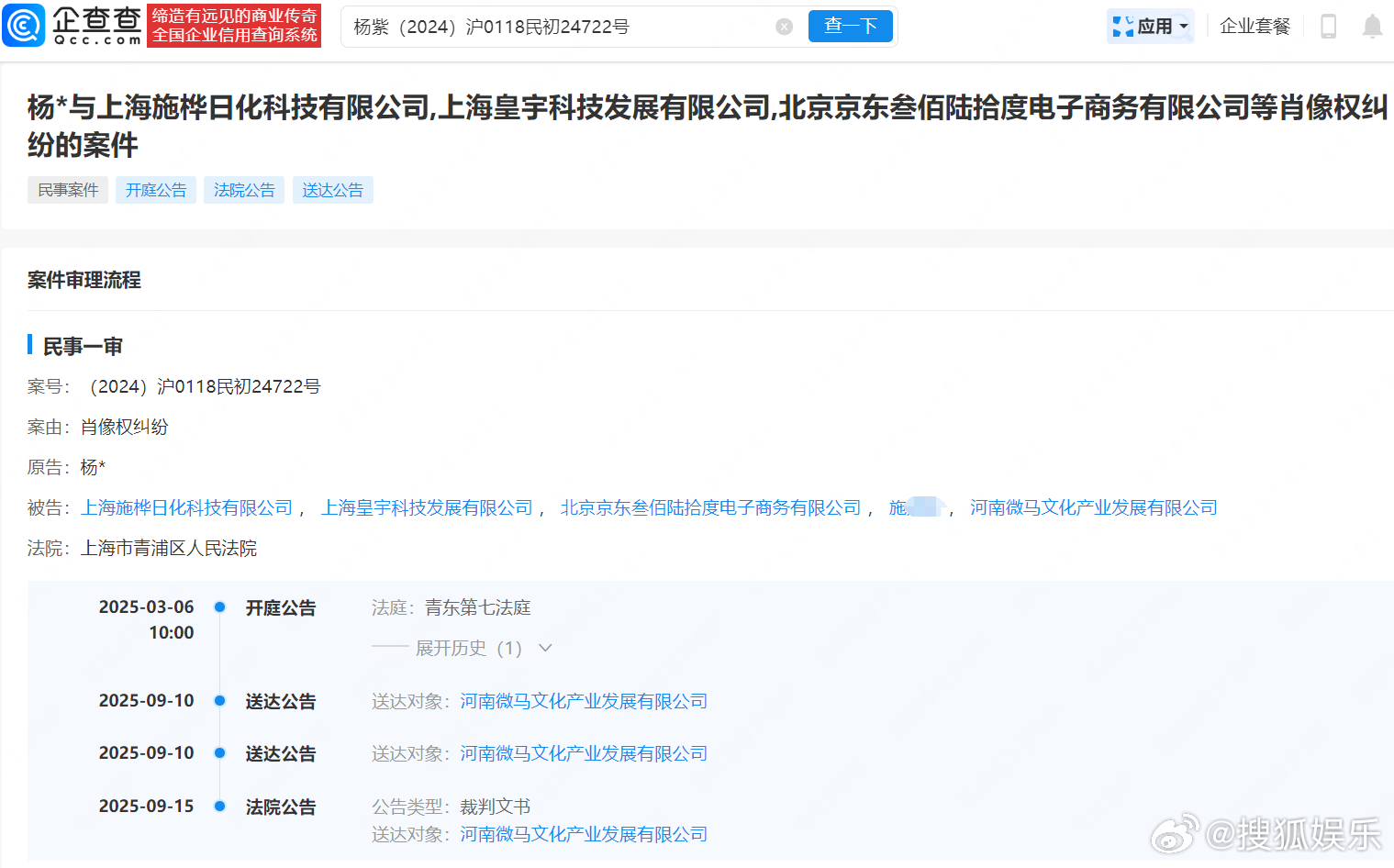The width and height of the screenshot is (1394, 868).
Task: Jump to the 开庭公告 tag
Action: tap(156, 190)
